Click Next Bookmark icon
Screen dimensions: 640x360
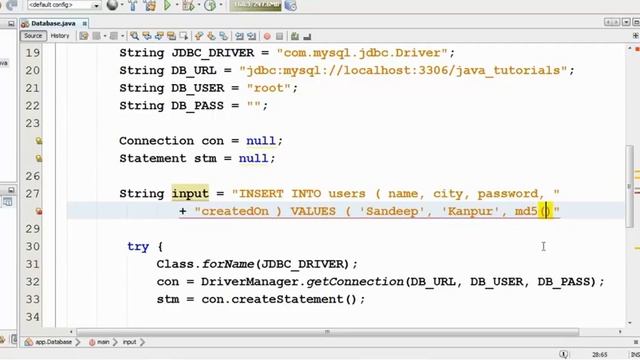[211, 36]
